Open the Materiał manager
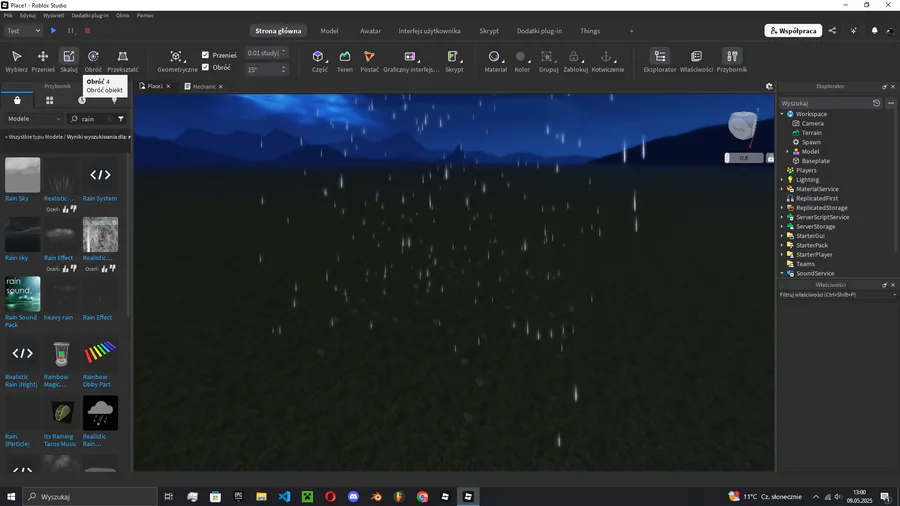900x506 pixels. click(x=495, y=60)
